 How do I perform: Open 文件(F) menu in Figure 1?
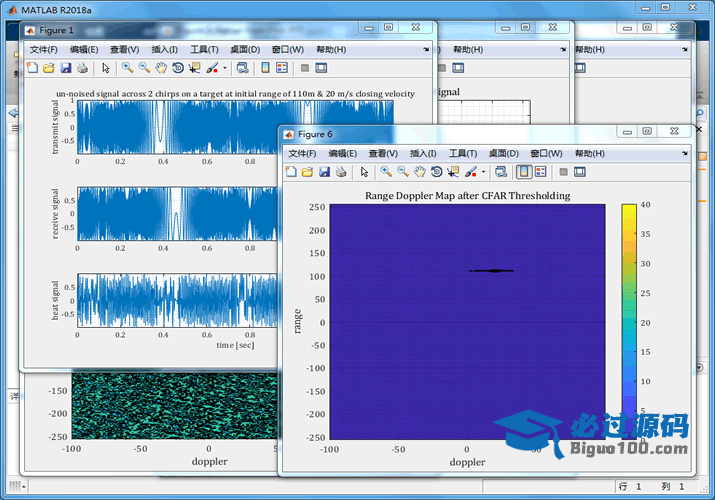click(44, 50)
